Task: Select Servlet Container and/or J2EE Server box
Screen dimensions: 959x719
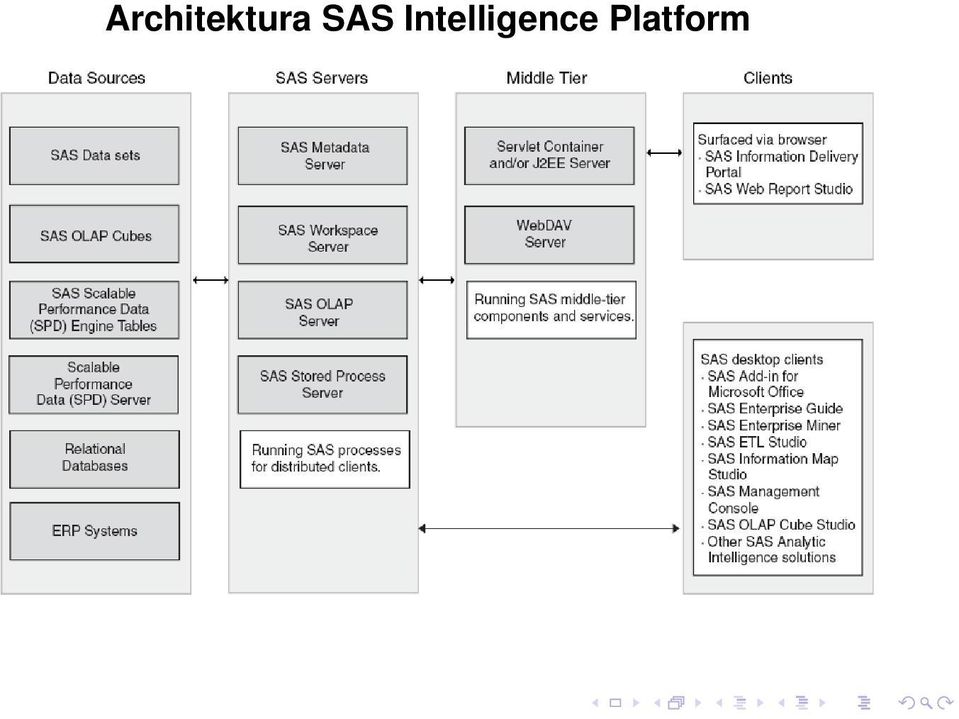Action: 549,156
